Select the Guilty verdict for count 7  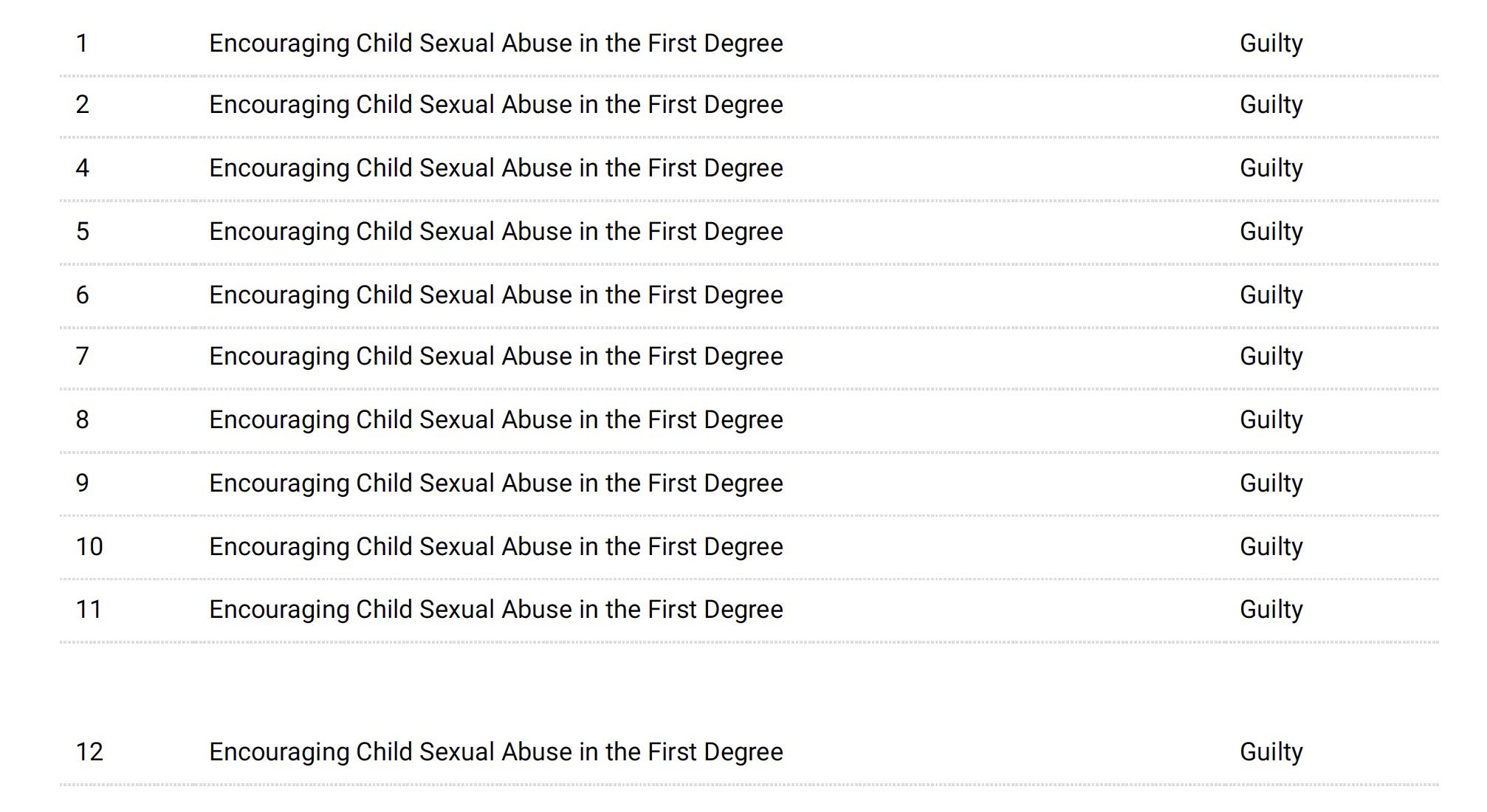pyautogui.click(x=1271, y=357)
